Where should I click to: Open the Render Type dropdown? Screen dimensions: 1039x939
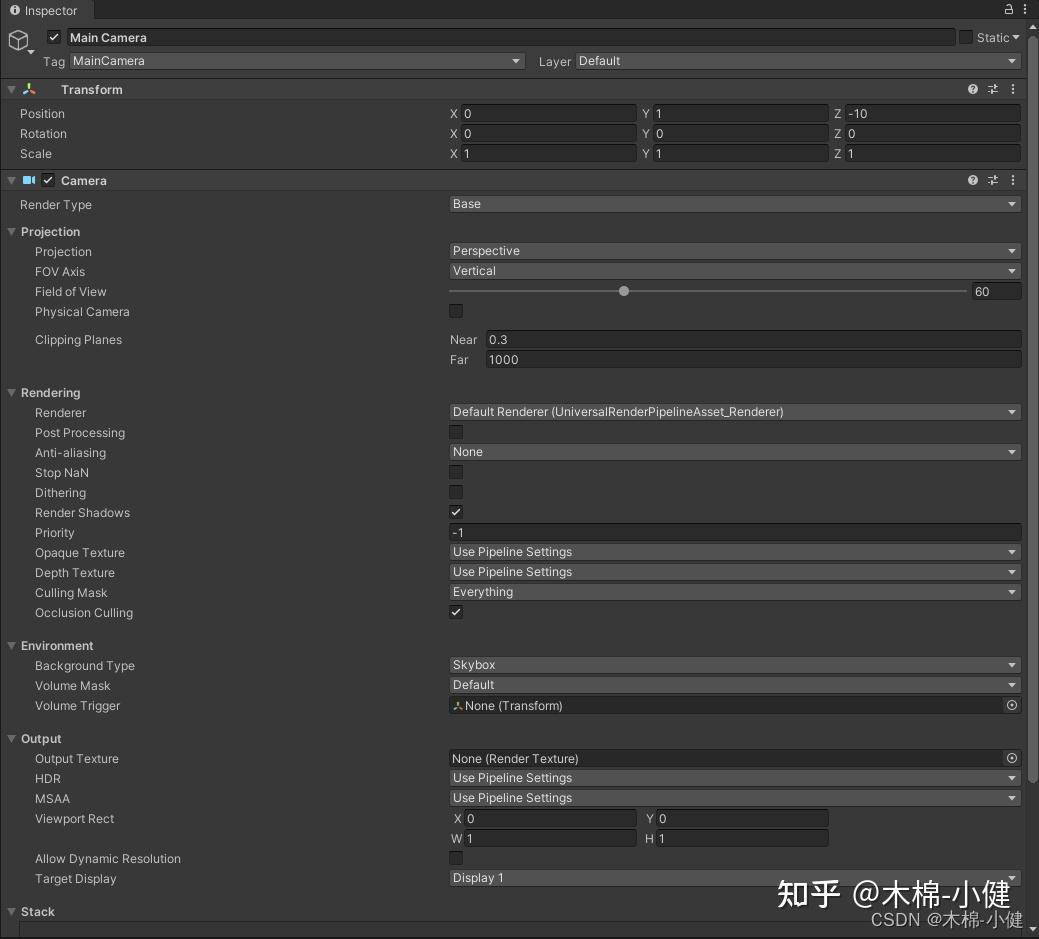tap(735, 204)
